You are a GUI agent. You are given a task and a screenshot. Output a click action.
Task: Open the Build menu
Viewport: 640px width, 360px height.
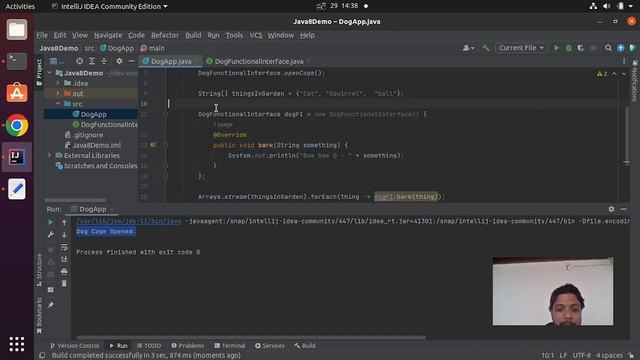(193, 35)
